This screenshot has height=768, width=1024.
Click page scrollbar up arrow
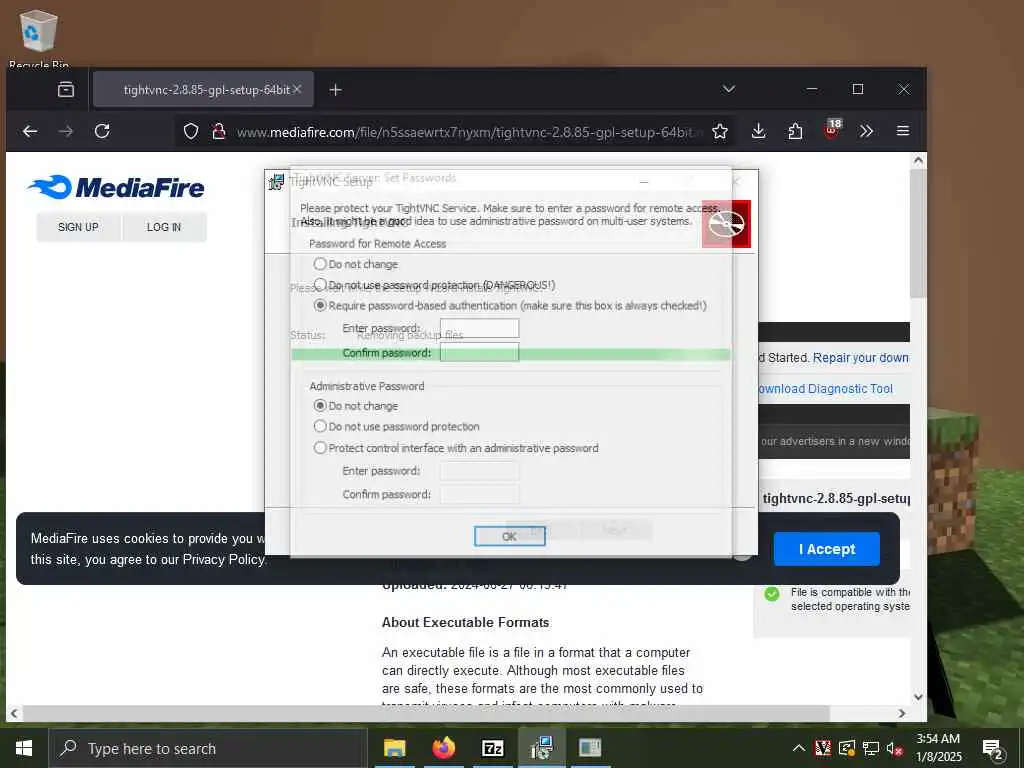[918, 160]
